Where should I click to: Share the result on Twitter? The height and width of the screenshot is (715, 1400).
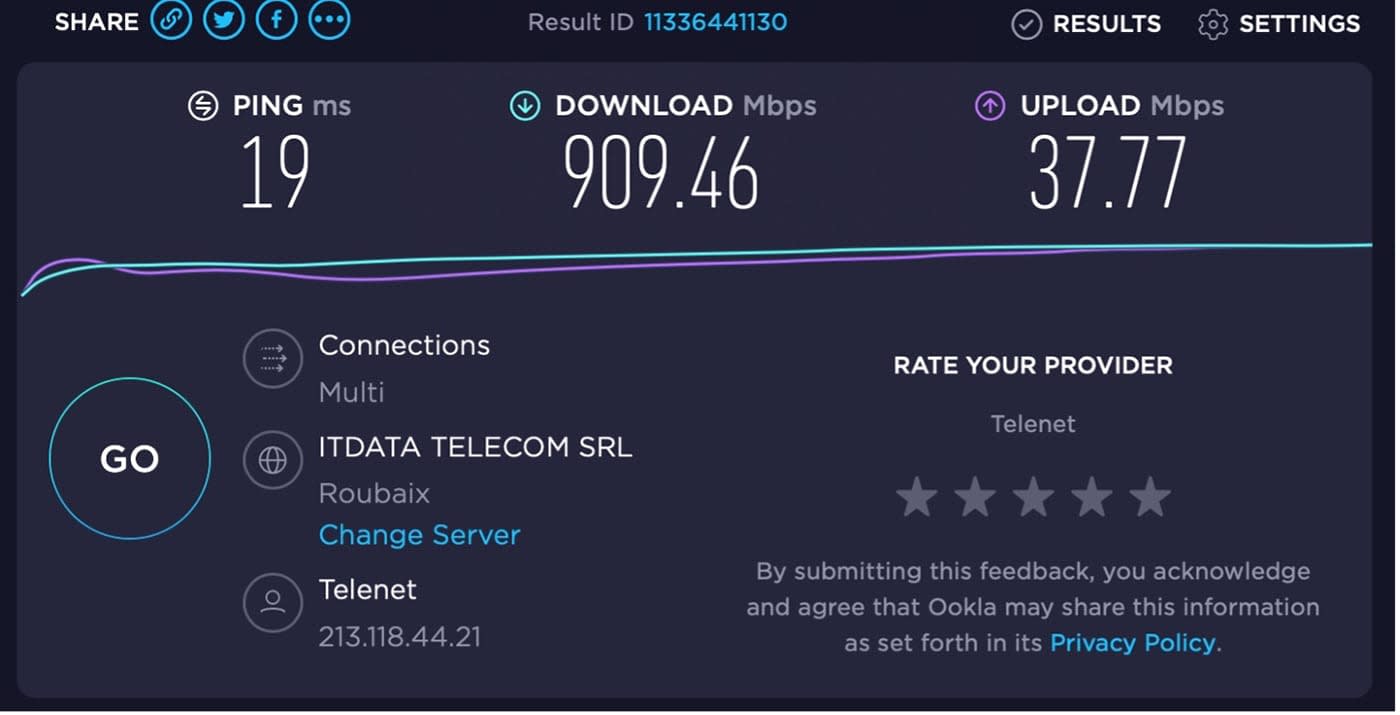point(224,19)
